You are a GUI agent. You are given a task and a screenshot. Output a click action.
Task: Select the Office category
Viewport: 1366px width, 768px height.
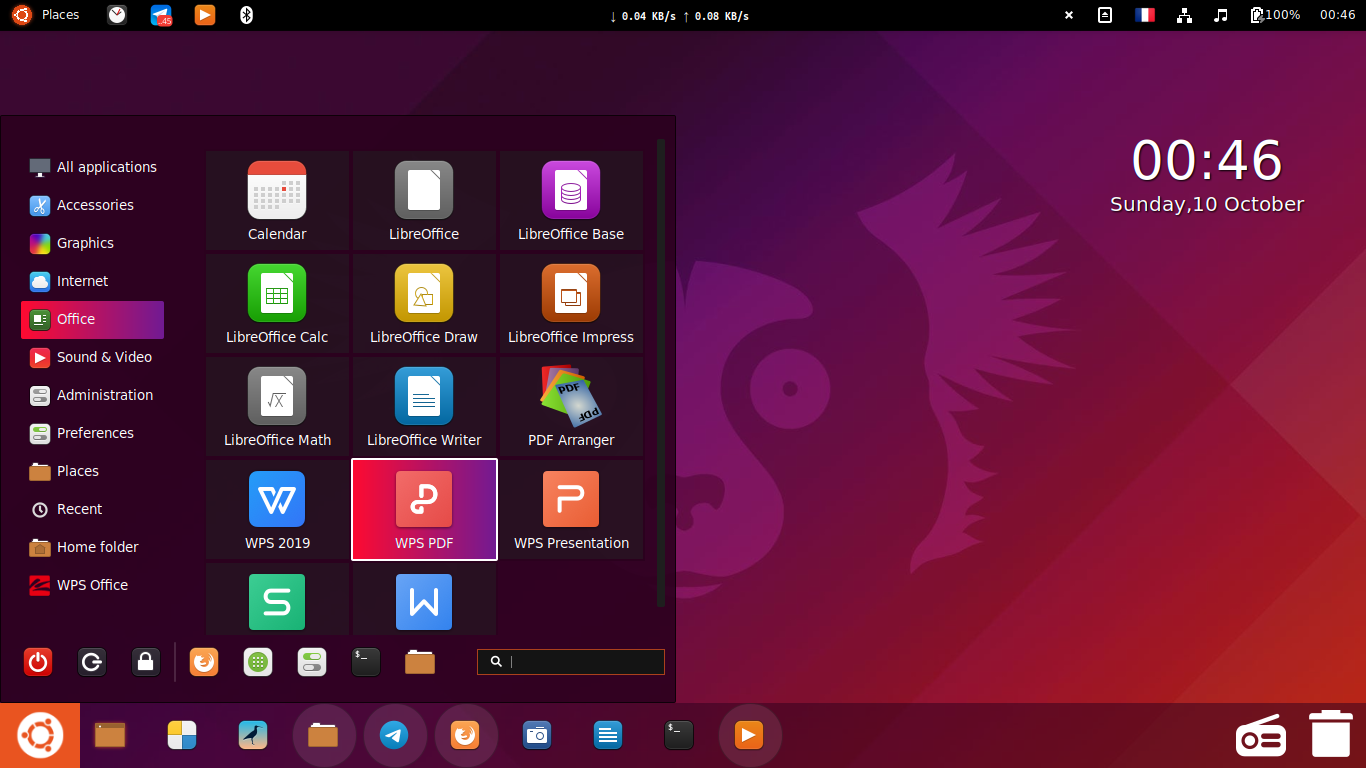click(92, 320)
